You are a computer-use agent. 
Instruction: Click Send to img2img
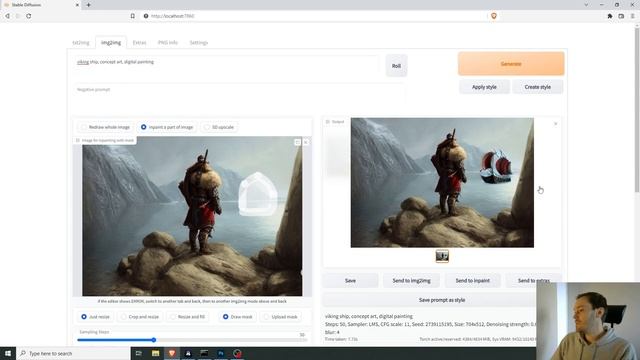click(x=411, y=281)
